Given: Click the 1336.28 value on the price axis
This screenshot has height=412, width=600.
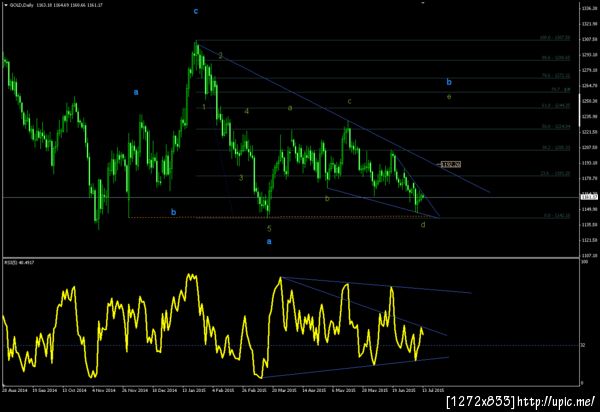Looking at the screenshot, I should coord(590,8).
